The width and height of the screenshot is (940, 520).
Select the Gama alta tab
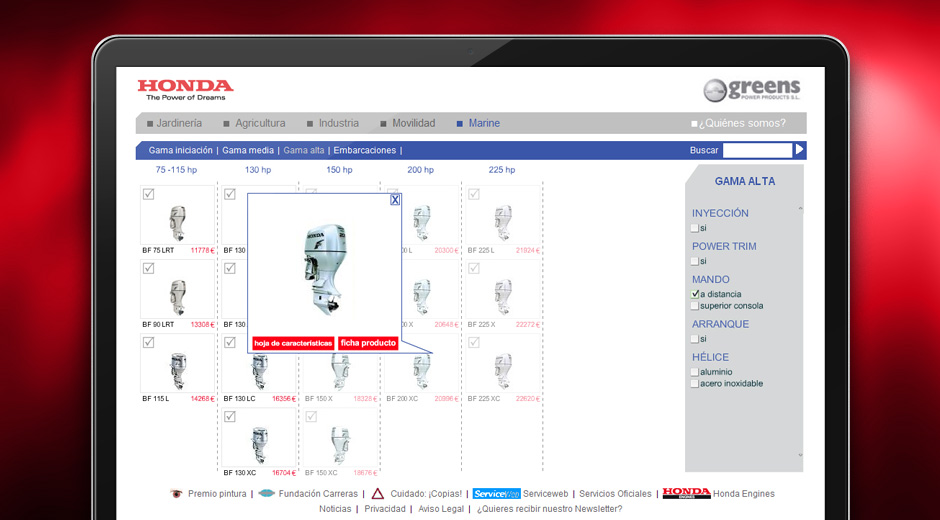[304, 150]
